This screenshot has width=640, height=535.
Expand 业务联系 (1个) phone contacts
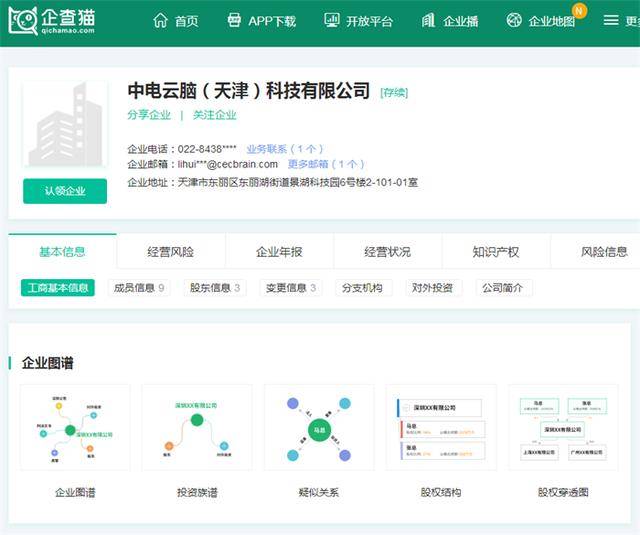[x=284, y=149]
